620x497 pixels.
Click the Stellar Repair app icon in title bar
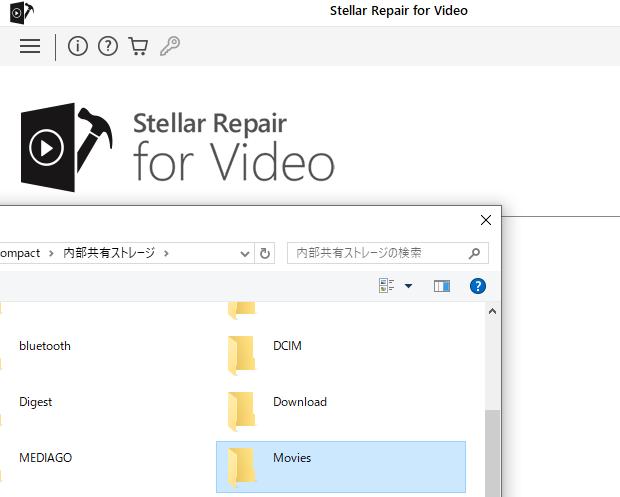pos(21,13)
